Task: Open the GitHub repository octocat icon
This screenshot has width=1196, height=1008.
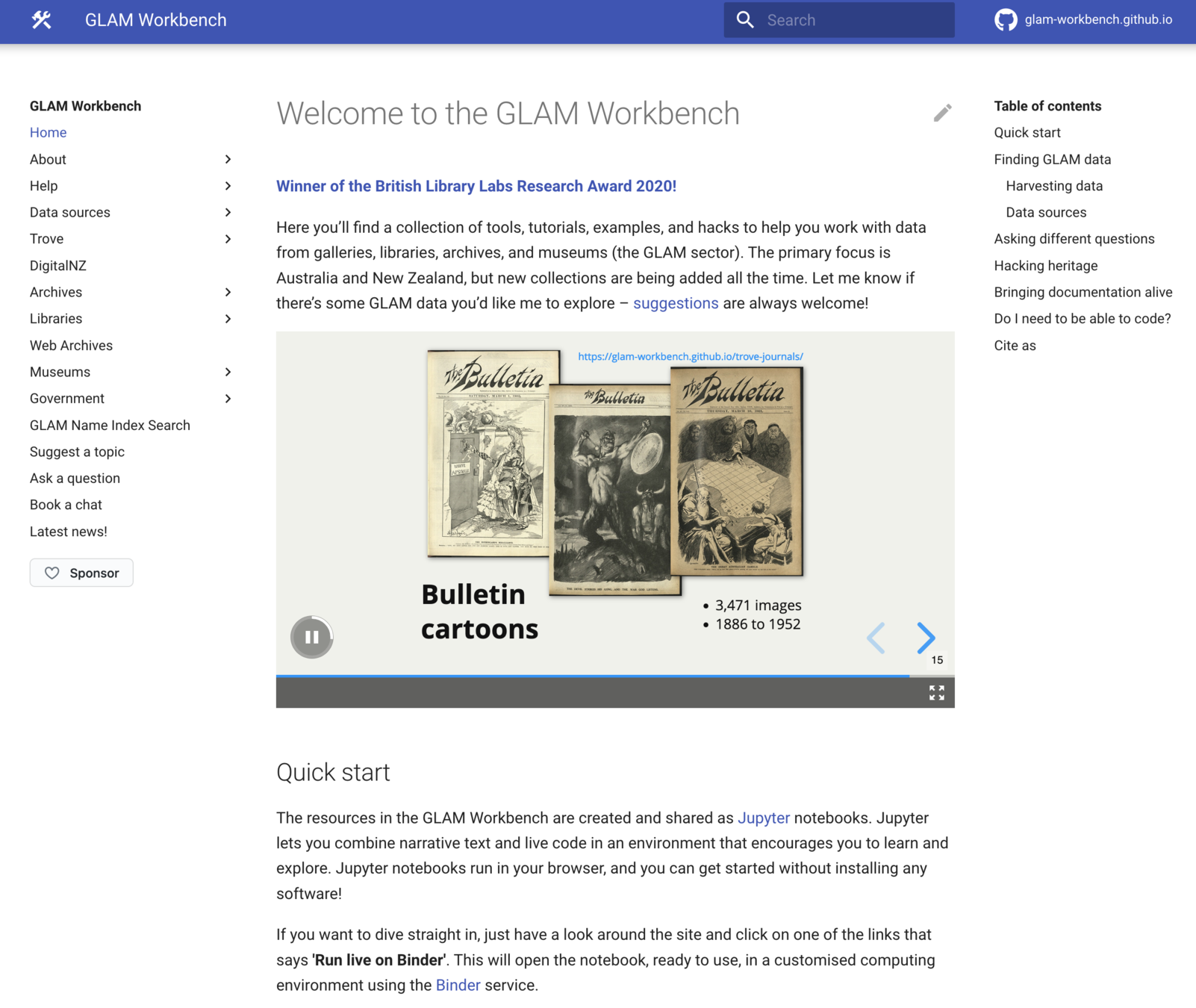Action: pyautogui.click(x=1006, y=20)
